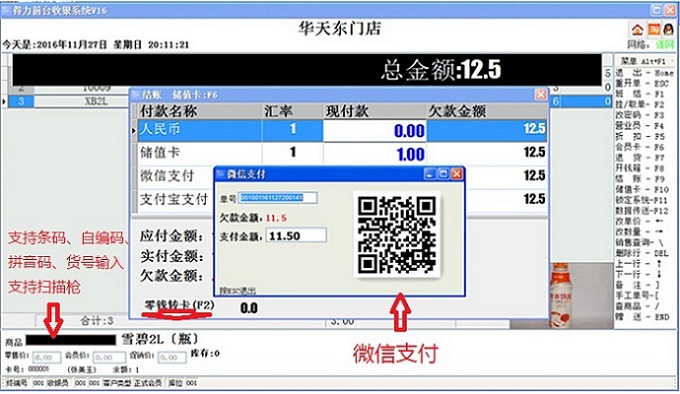Click 客户类型 正式会员 in status bar

pos(132,383)
